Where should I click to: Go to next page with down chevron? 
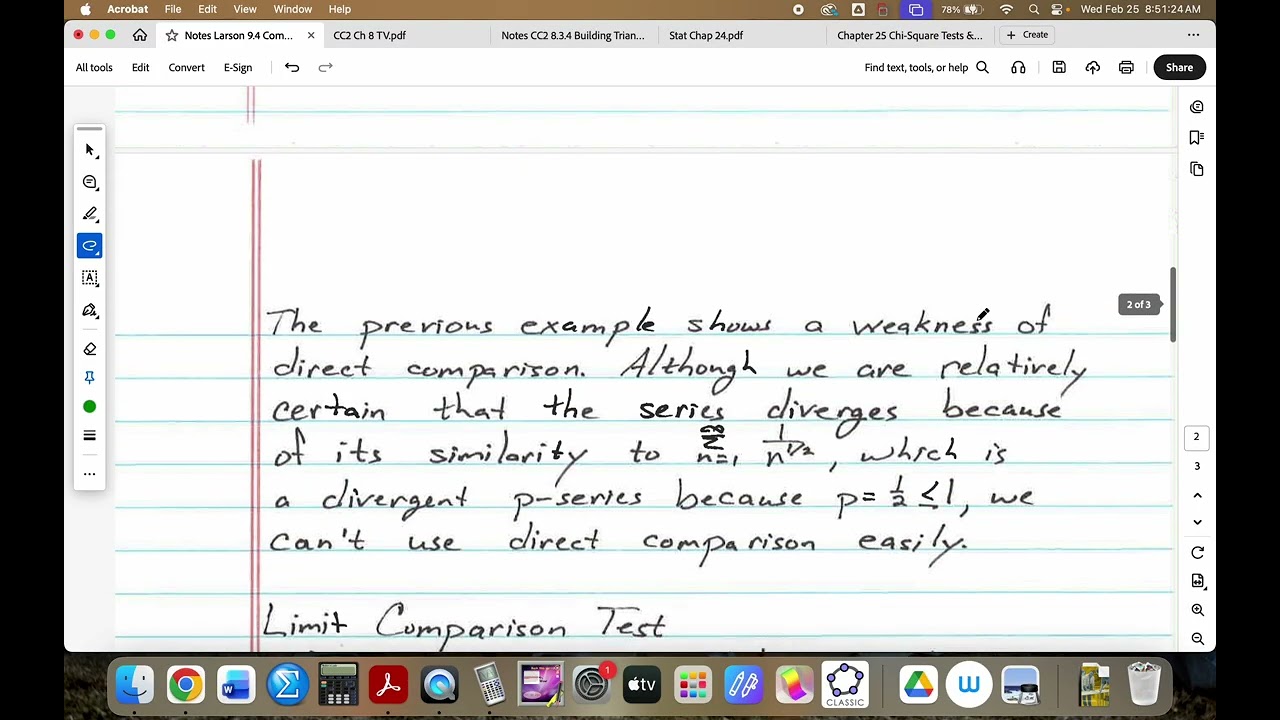1197,522
